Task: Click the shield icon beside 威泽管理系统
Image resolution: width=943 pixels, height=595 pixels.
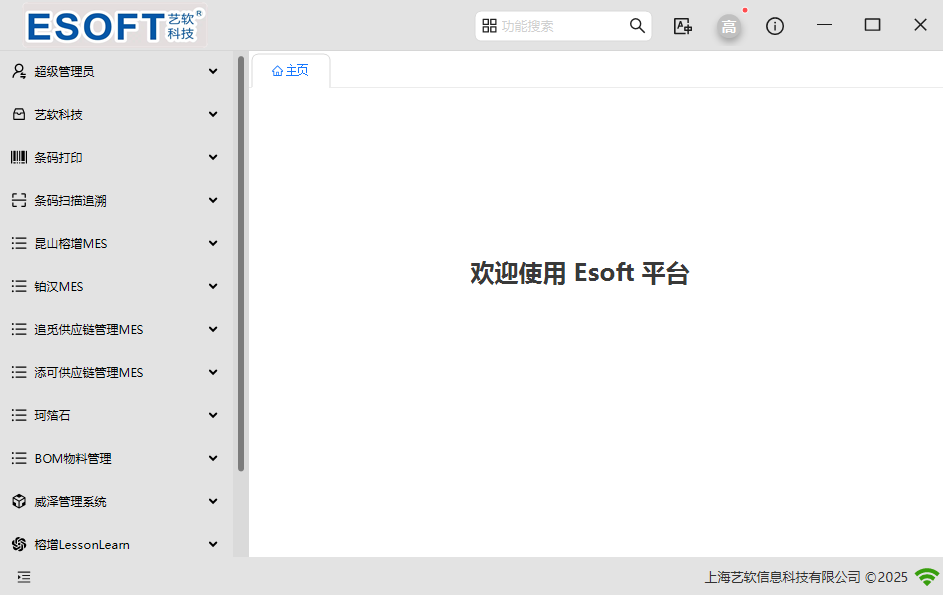Action: (x=18, y=501)
